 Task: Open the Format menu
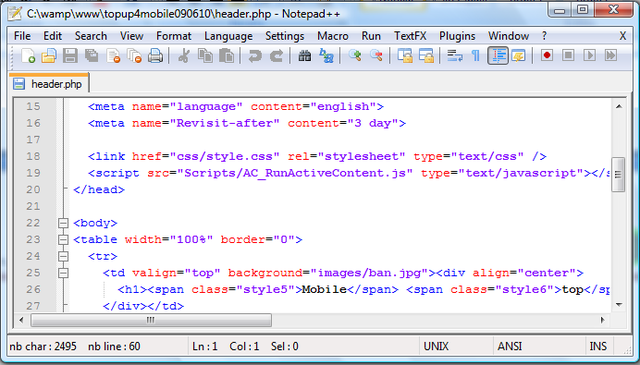tap(173, 36)
